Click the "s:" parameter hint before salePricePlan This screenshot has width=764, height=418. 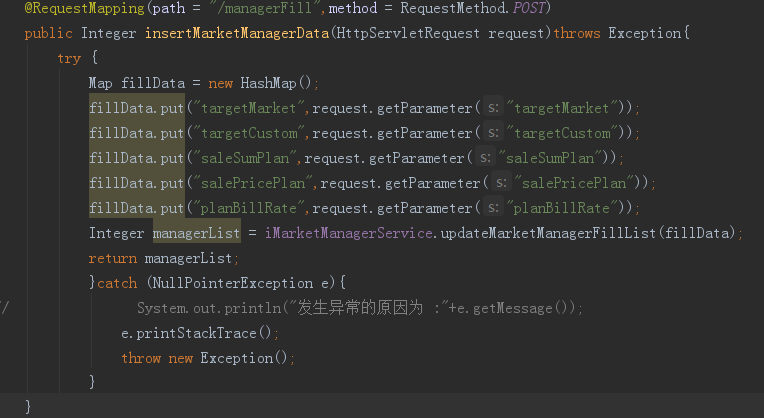coord(501,183)
